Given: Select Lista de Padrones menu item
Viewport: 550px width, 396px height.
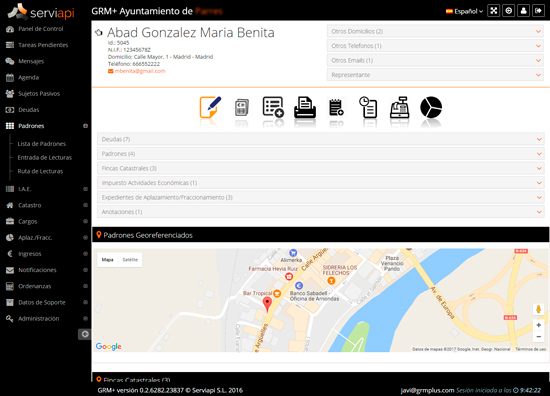Looking at the screenshot, I should pyautogui.click(x=42, y=144).
